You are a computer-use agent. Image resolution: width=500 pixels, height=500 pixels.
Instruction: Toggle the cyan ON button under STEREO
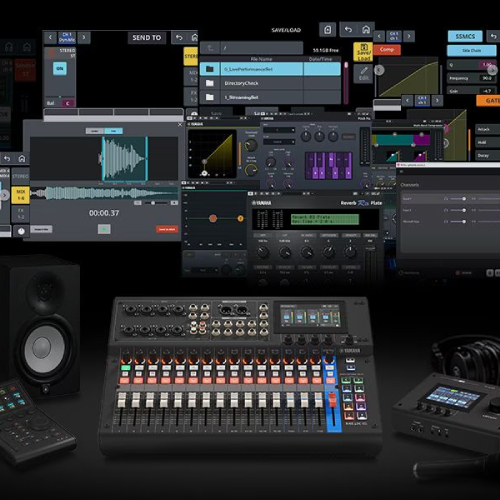coord(60,69)
